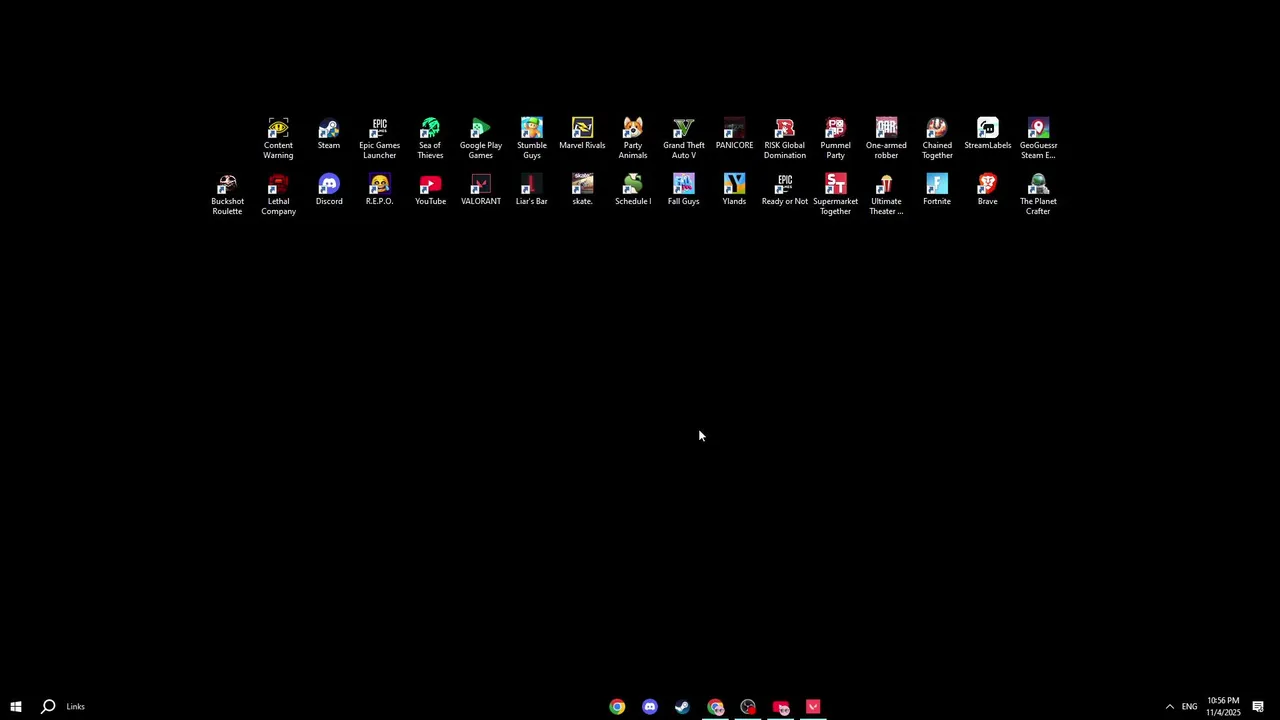Select the Fortnite desktop shortcut
Image resolution: width=1280 pixels, height=720 pixels.
(937, 190)
